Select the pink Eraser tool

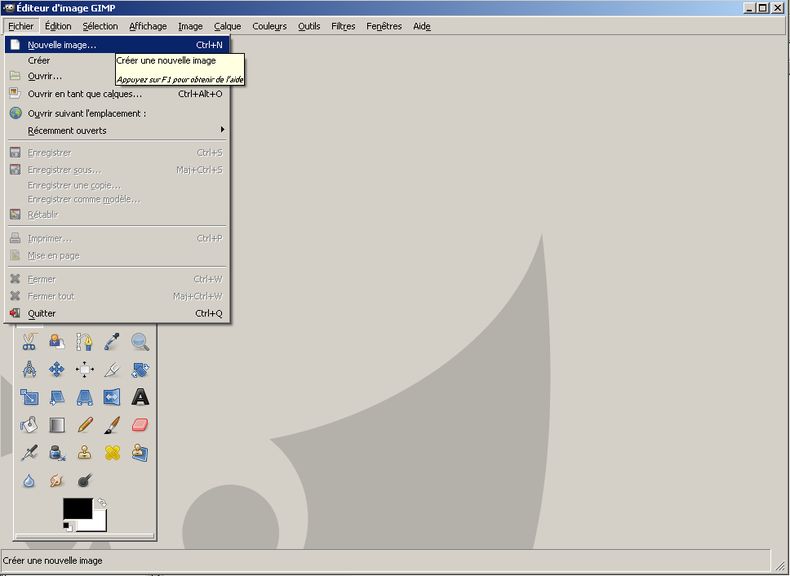pyautogui.click(x=140, y=425)
